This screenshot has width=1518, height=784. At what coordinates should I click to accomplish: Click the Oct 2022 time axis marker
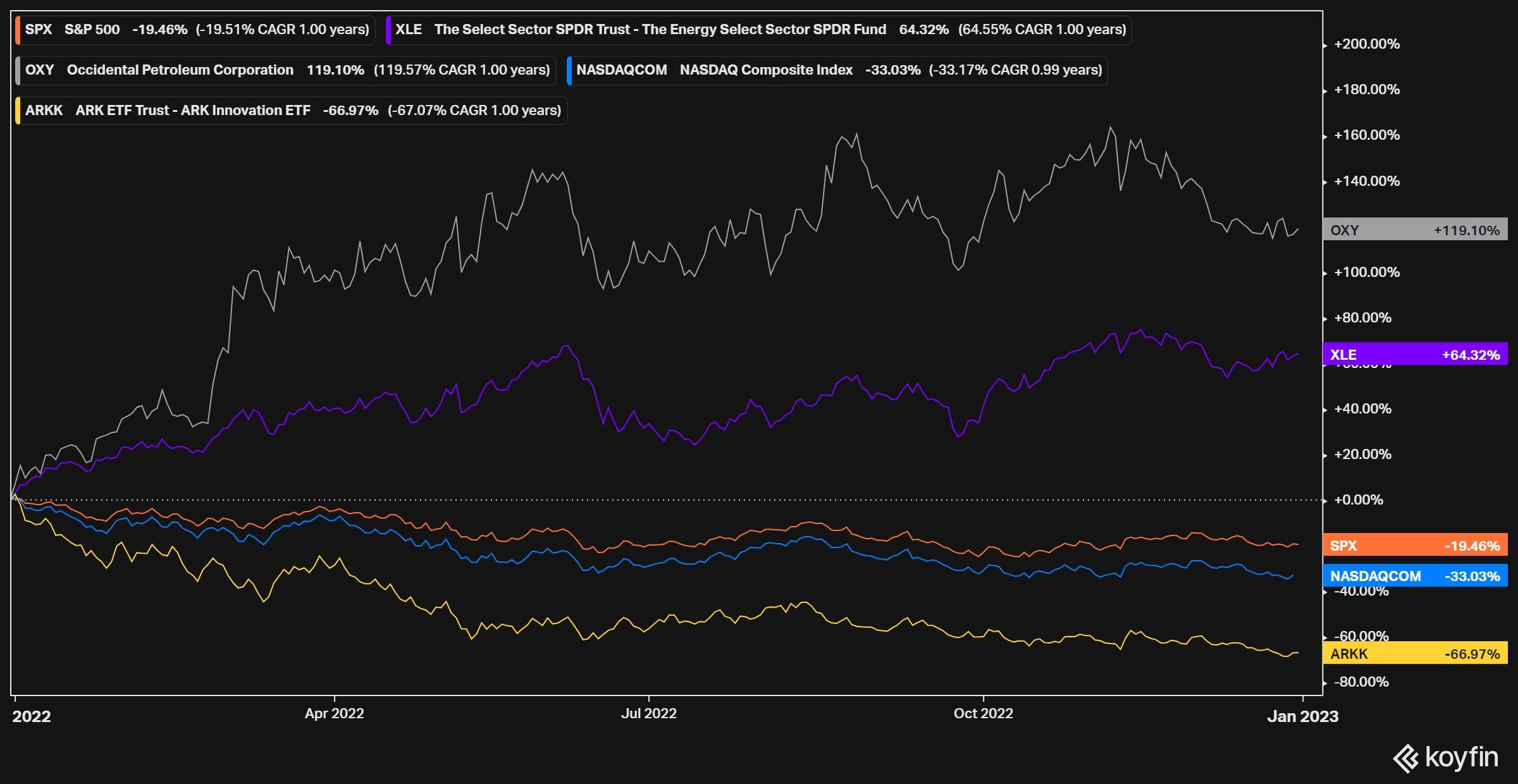(x=983, y=713)
